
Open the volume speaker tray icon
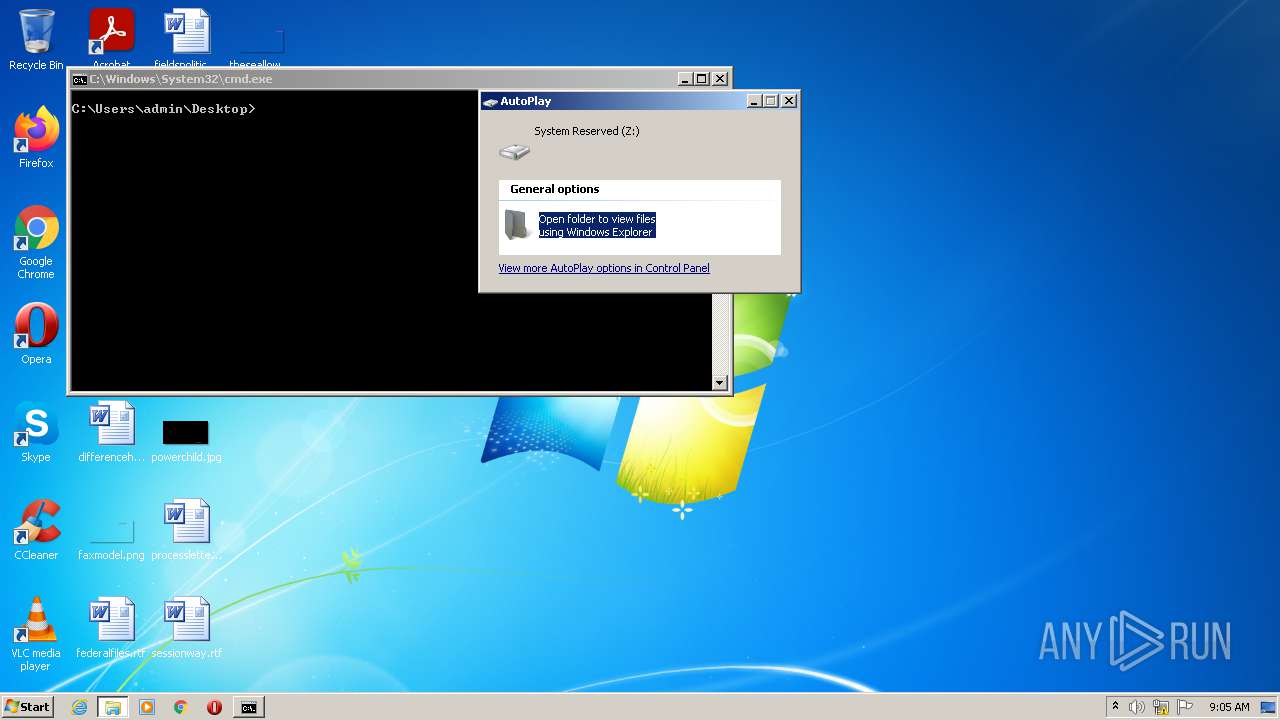coord(1137,707)
